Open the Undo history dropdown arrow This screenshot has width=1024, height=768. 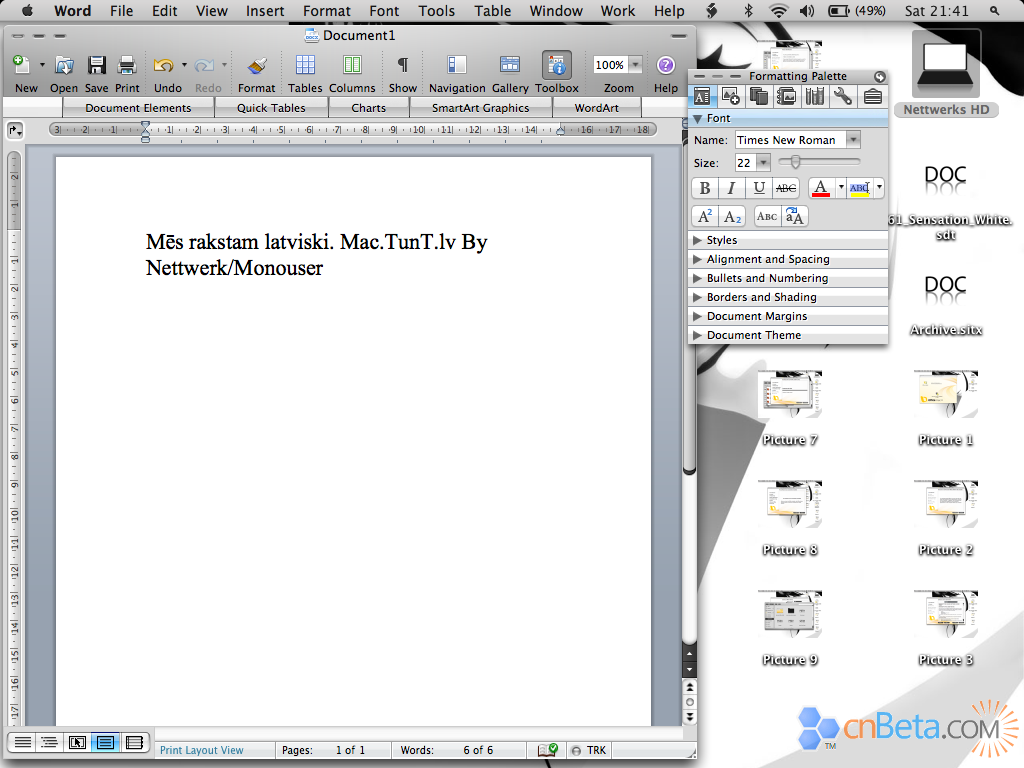point(184,65)
